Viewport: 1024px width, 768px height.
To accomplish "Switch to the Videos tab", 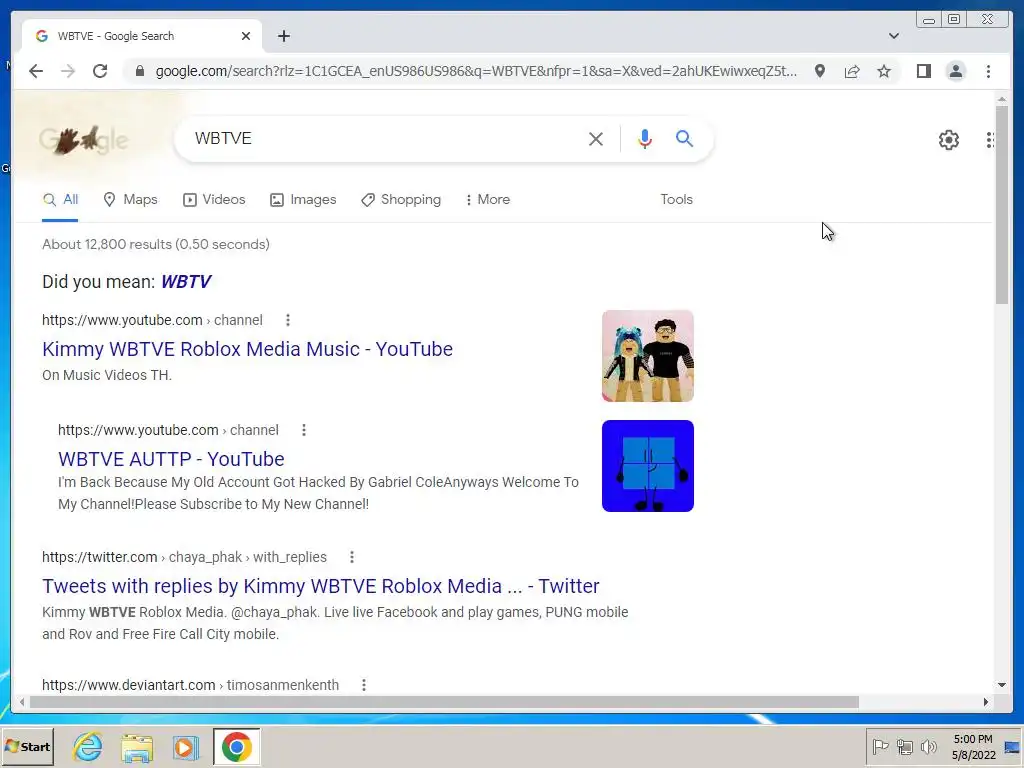I will (x=214, y=199).
